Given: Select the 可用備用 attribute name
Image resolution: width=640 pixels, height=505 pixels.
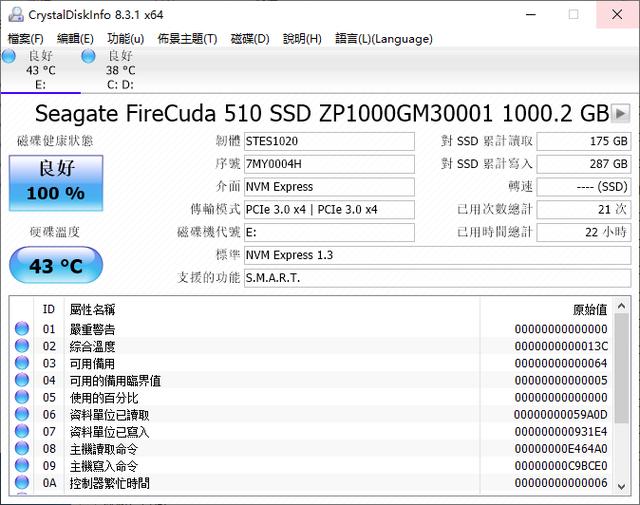Looking at the screenshot, I should (92, 364).
